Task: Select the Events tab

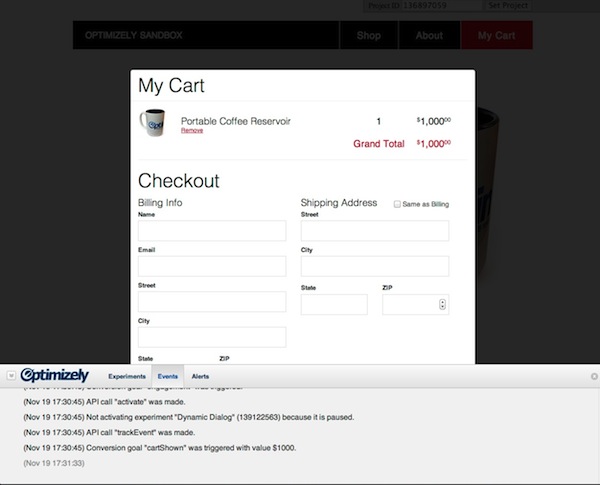Action: click(168, 376)
